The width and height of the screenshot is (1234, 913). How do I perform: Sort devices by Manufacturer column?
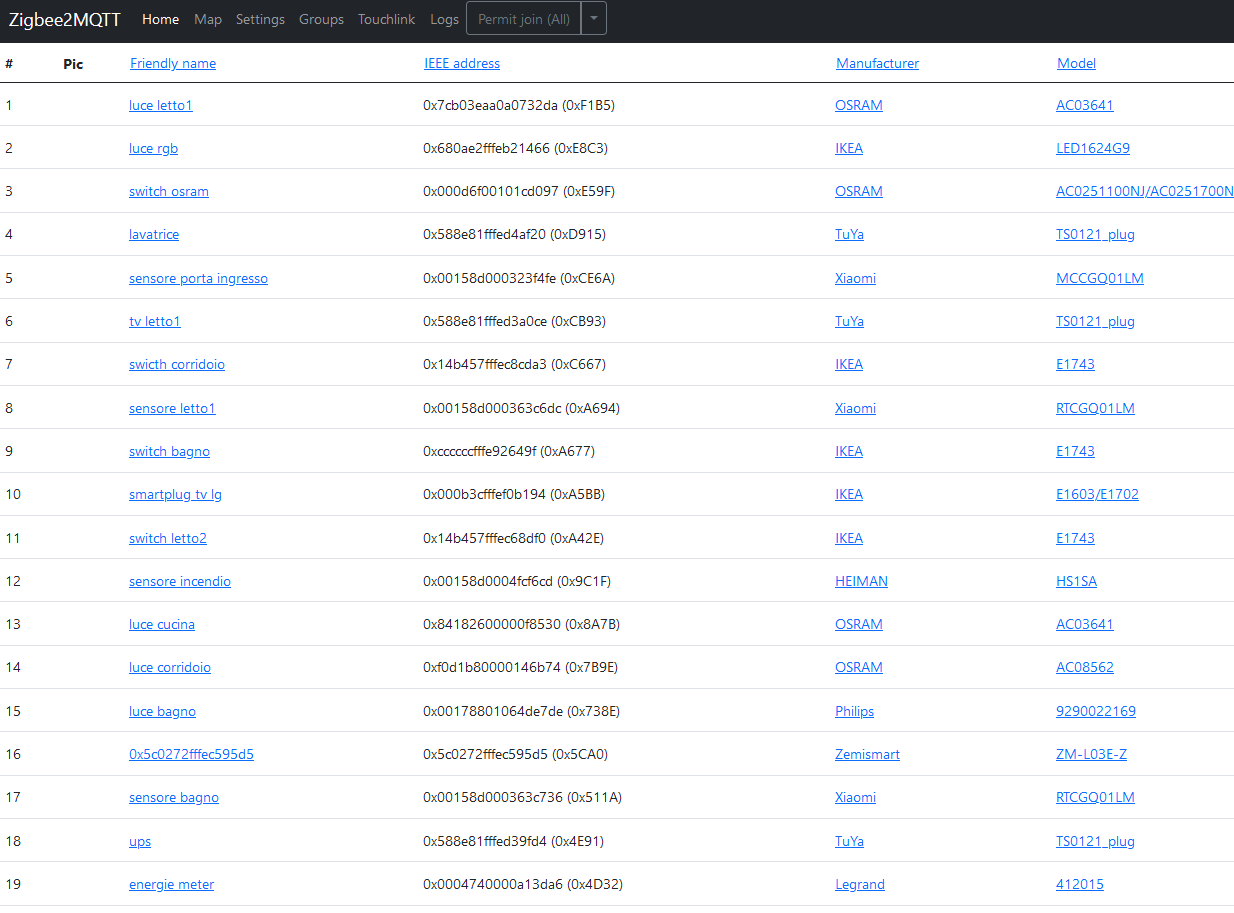tap(877, 63)
